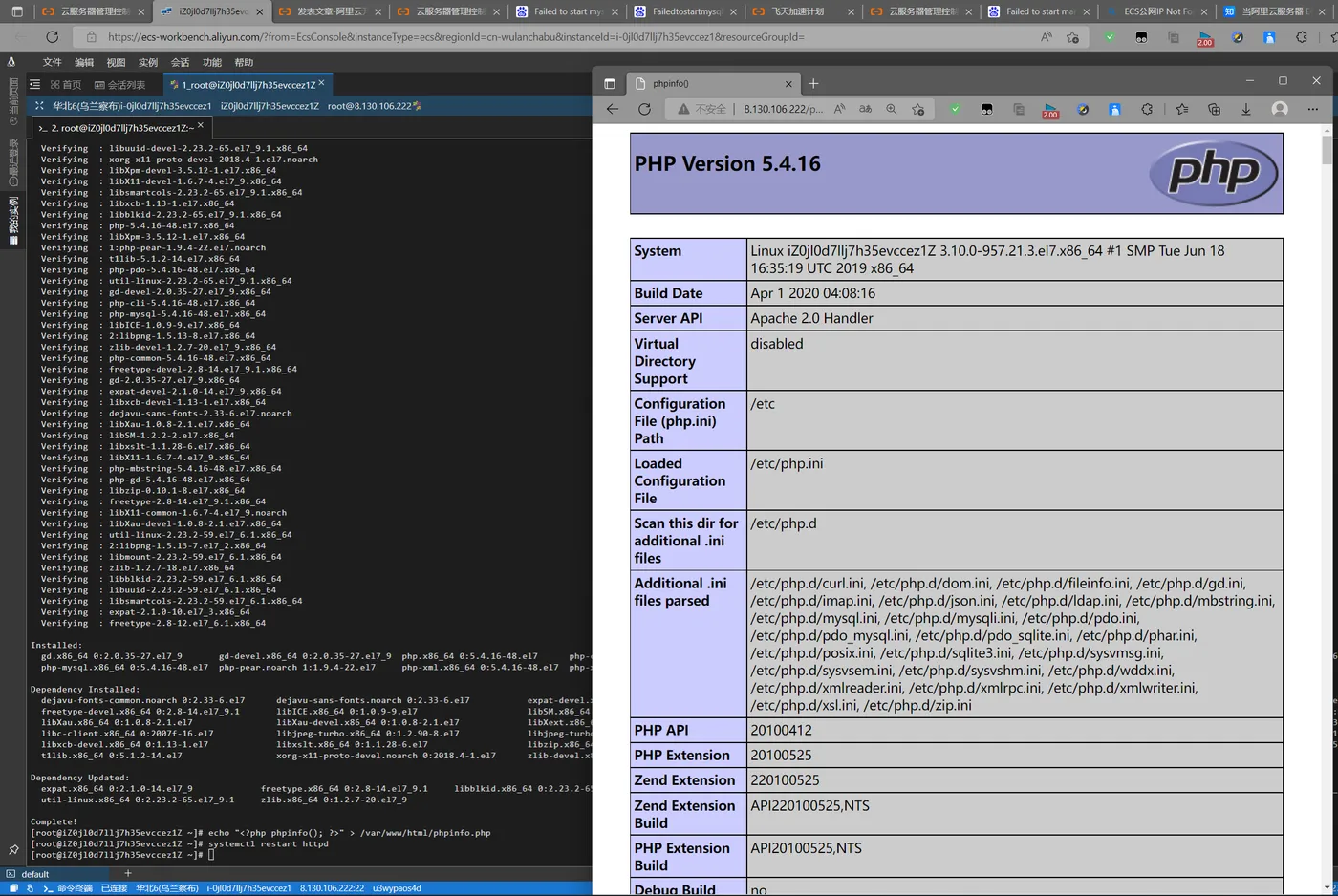Click u3wypaos4d in the status bar
1338x896 pixels.
397,888
